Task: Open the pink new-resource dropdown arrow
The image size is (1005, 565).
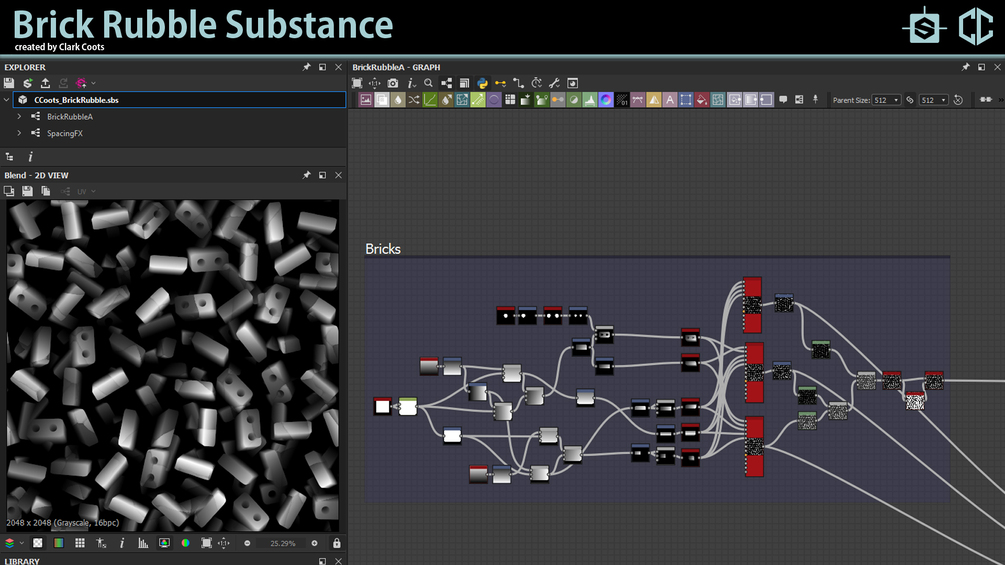Action: [x=94, y=83]
